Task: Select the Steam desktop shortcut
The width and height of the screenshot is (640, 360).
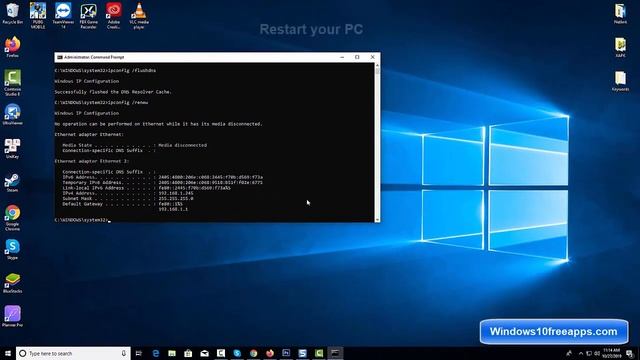Action: (12, 182)
